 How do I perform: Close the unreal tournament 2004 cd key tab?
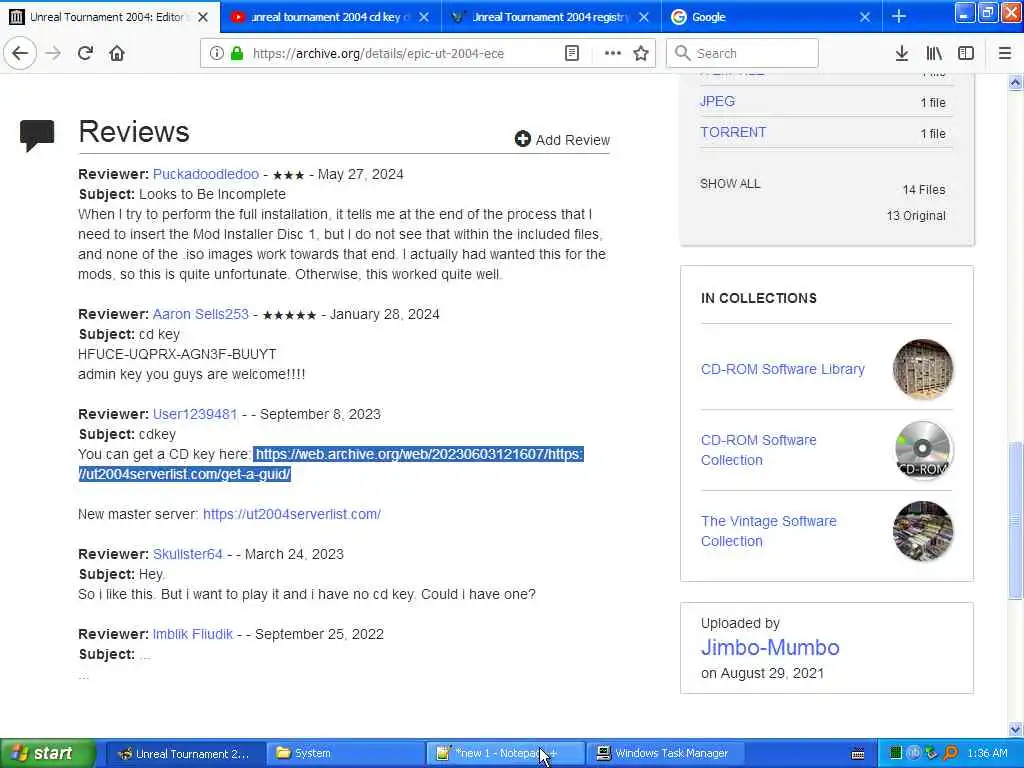[x=424, y=17]
